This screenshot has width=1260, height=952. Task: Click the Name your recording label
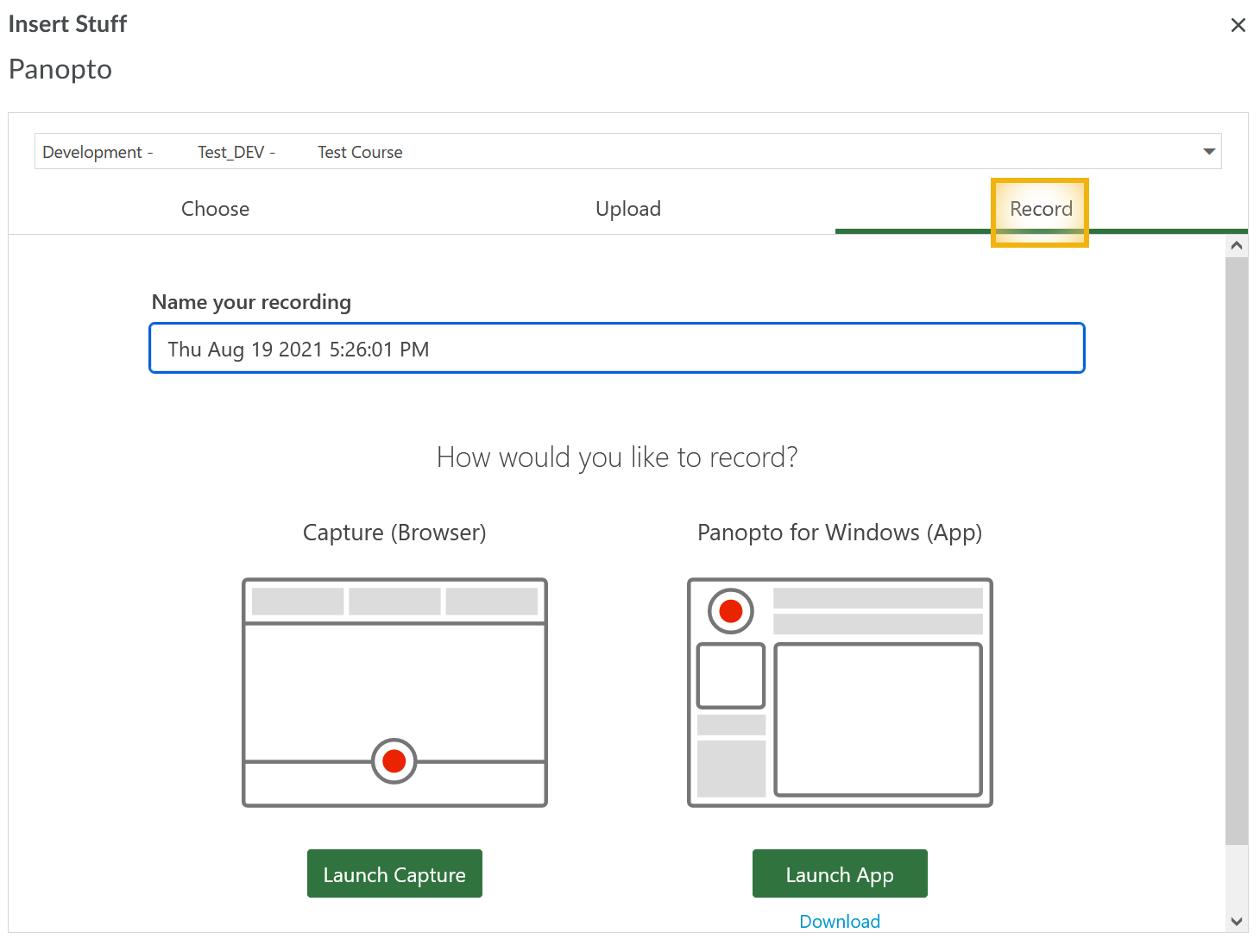251,302
